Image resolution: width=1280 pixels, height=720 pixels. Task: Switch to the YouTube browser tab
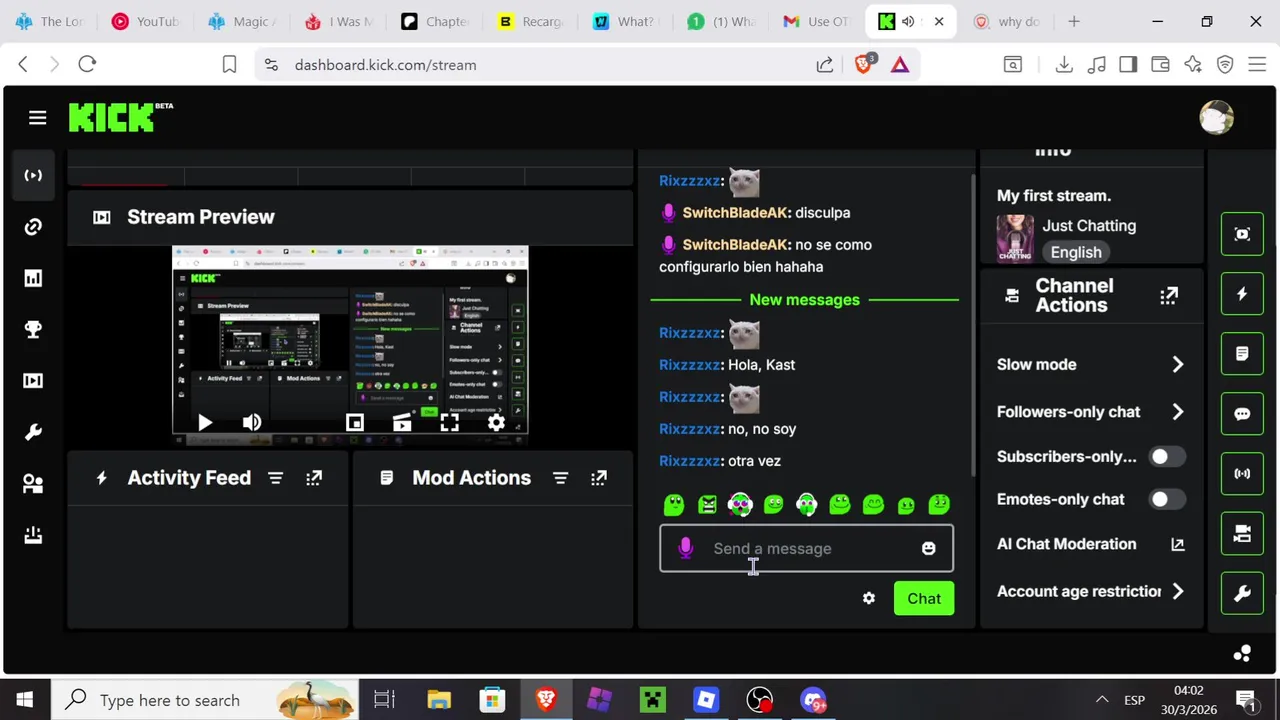tap(144, 21)
